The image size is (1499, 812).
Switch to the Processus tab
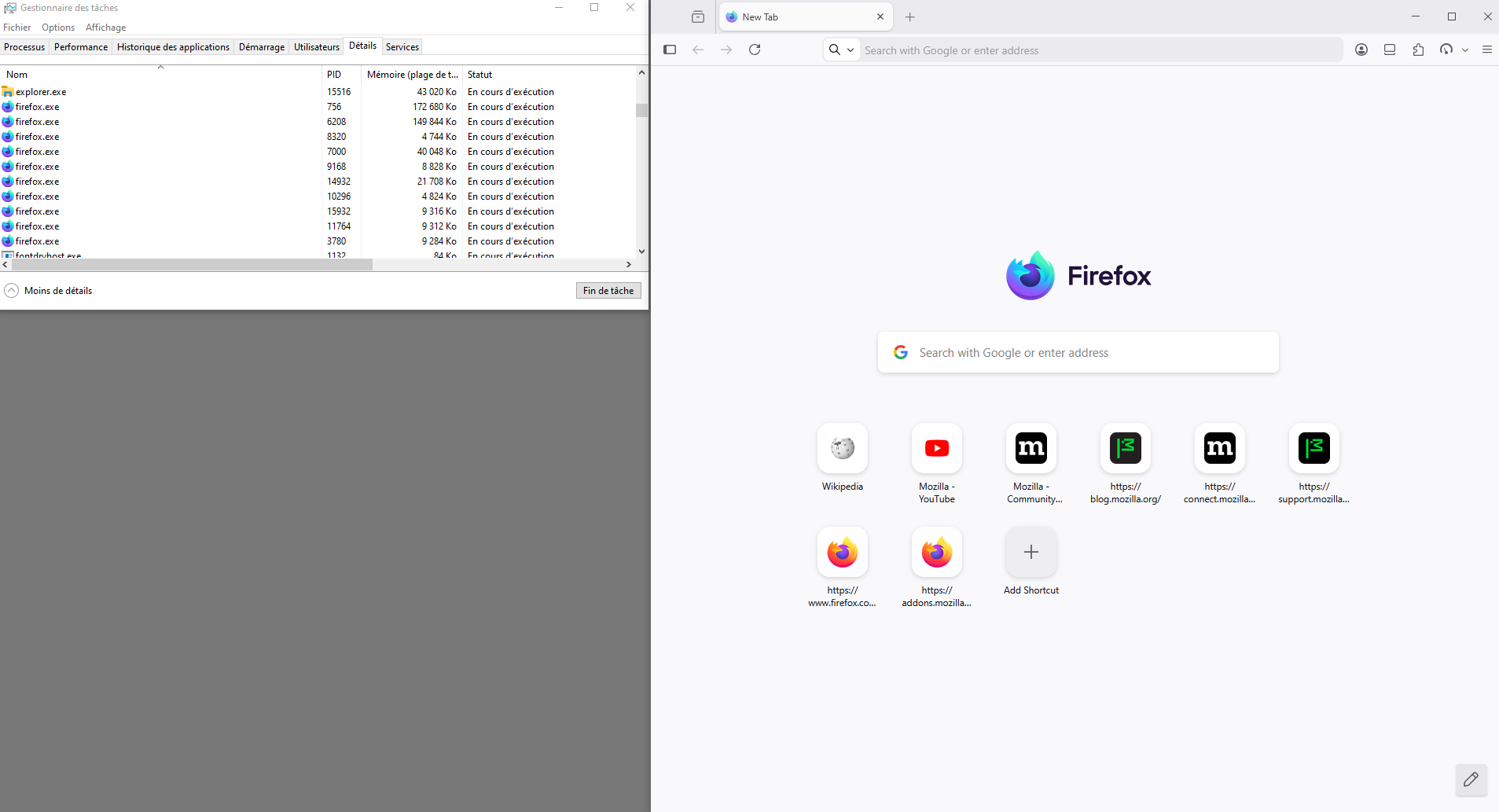pyautogui.click(x=24, y=47)
